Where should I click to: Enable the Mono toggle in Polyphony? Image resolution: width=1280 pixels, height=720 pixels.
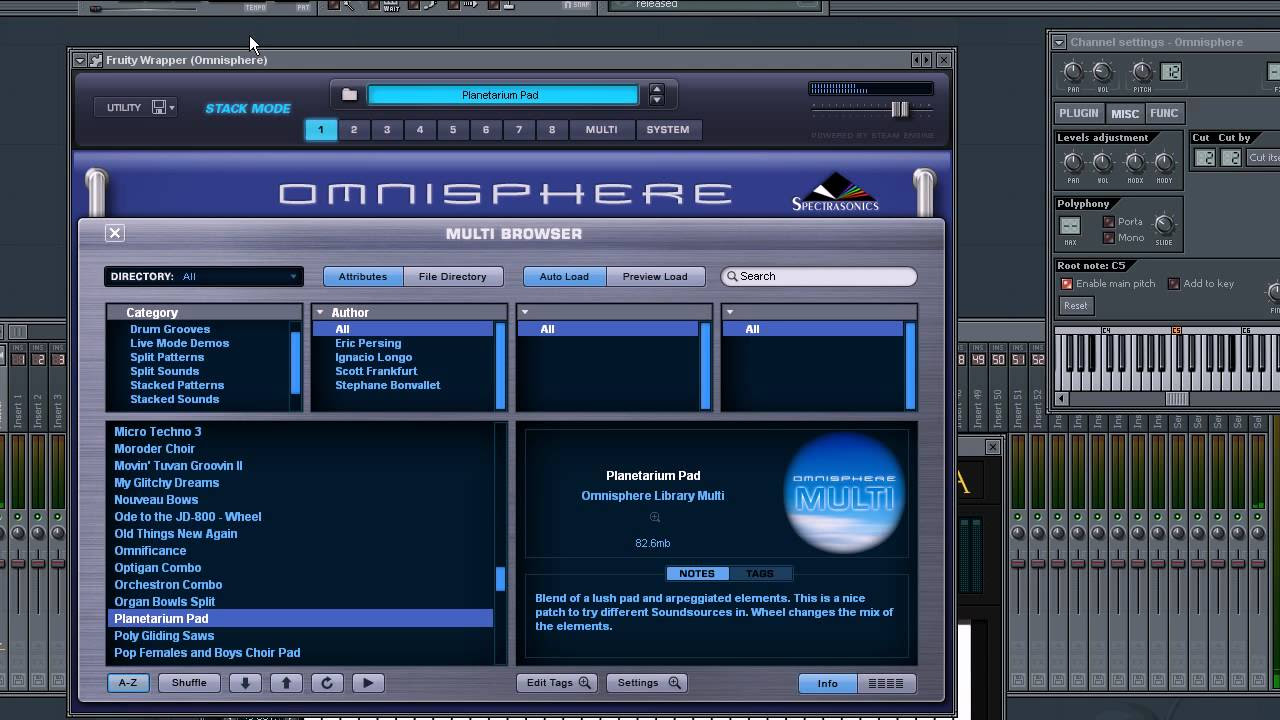point(1108,238)
